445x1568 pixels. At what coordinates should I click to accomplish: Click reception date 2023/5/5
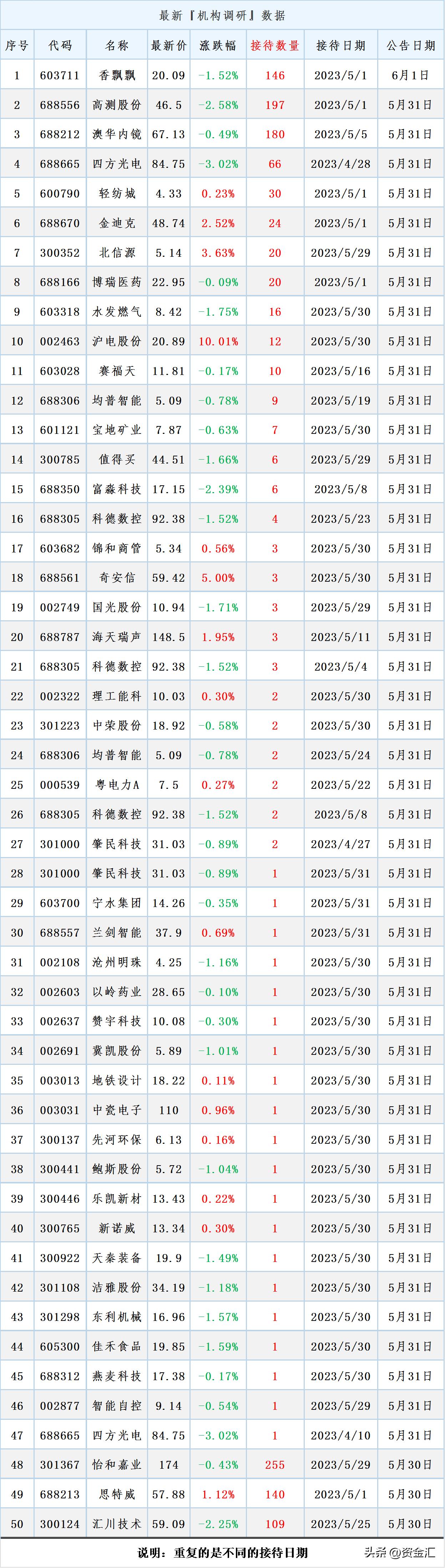340,135
